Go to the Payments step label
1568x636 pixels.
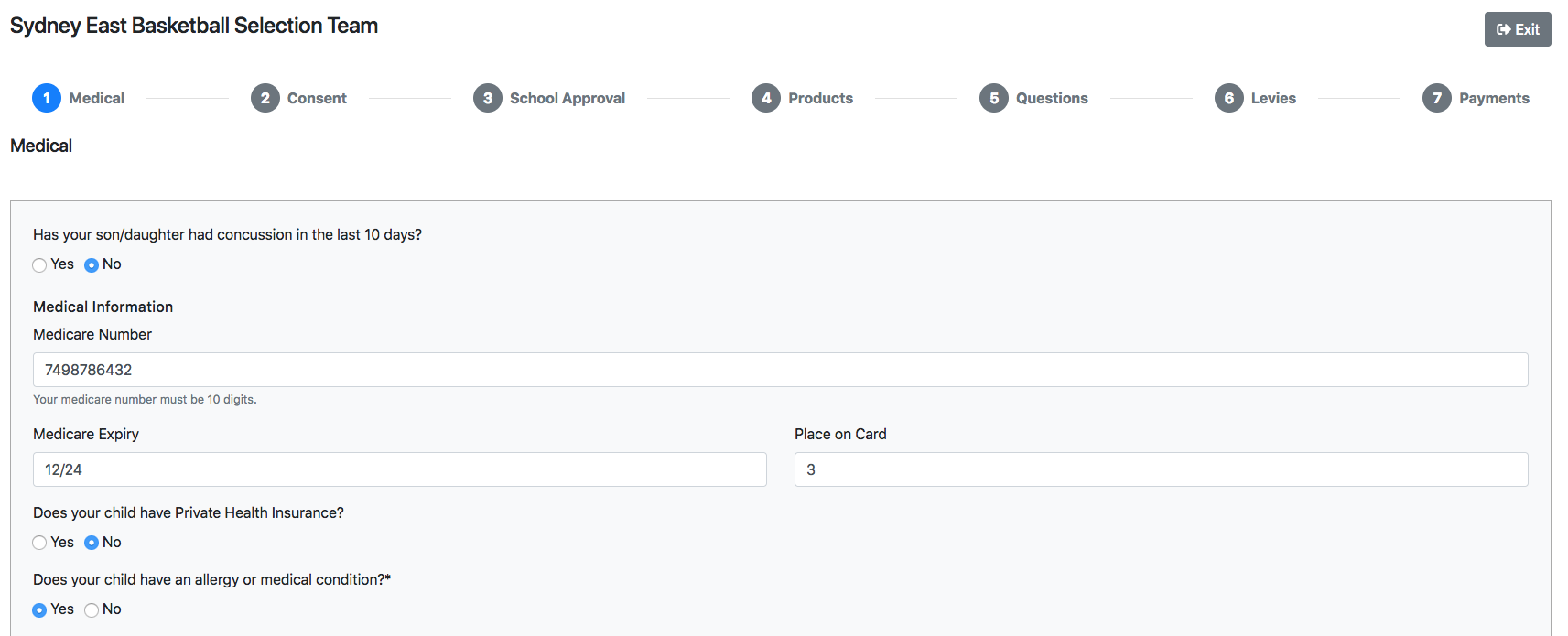point(1494,98)
